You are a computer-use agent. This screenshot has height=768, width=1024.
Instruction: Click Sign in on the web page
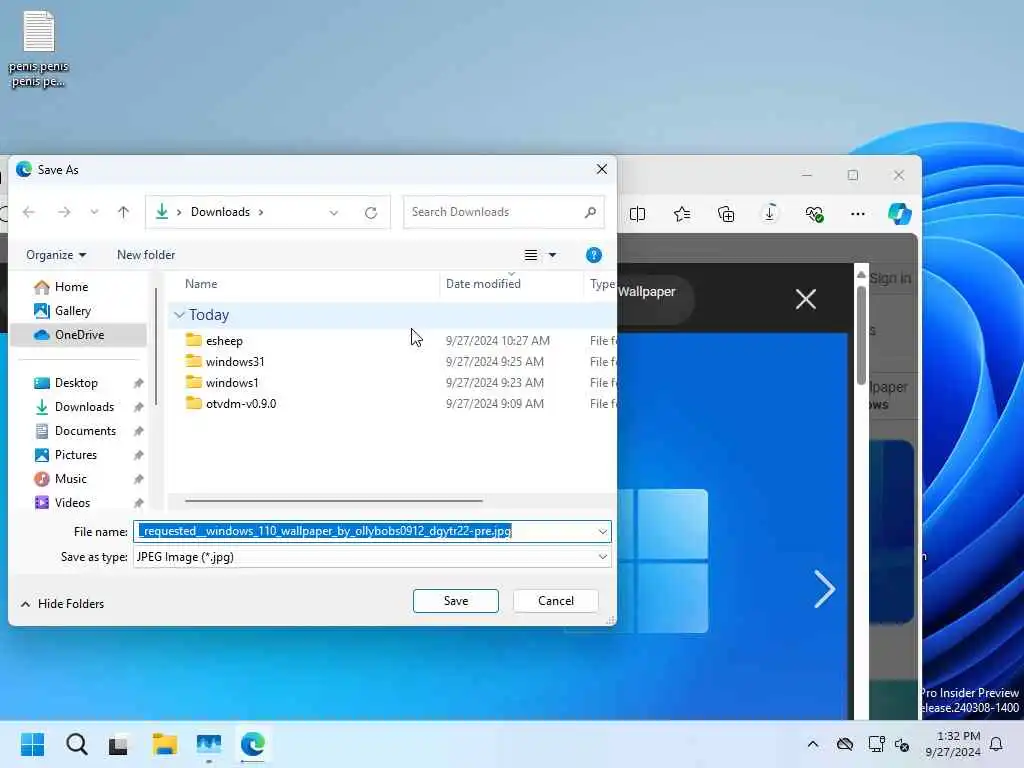[890, 278]
